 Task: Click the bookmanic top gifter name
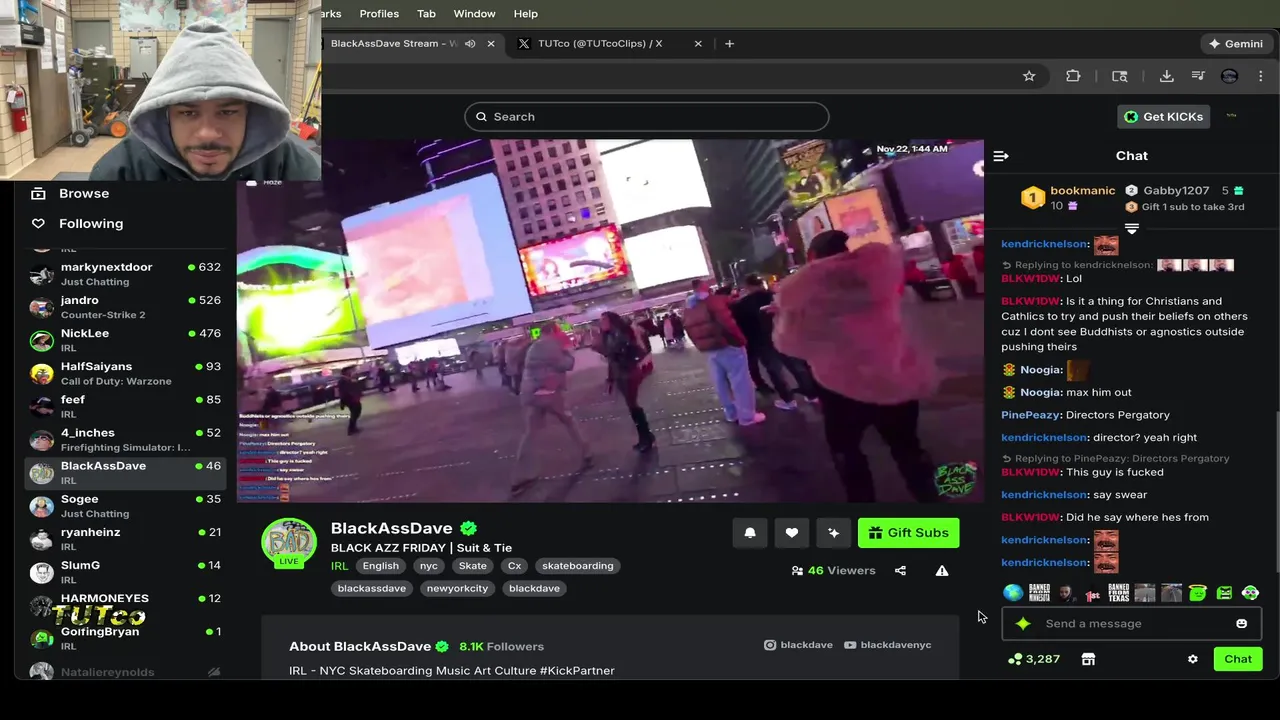point(1082,191)
